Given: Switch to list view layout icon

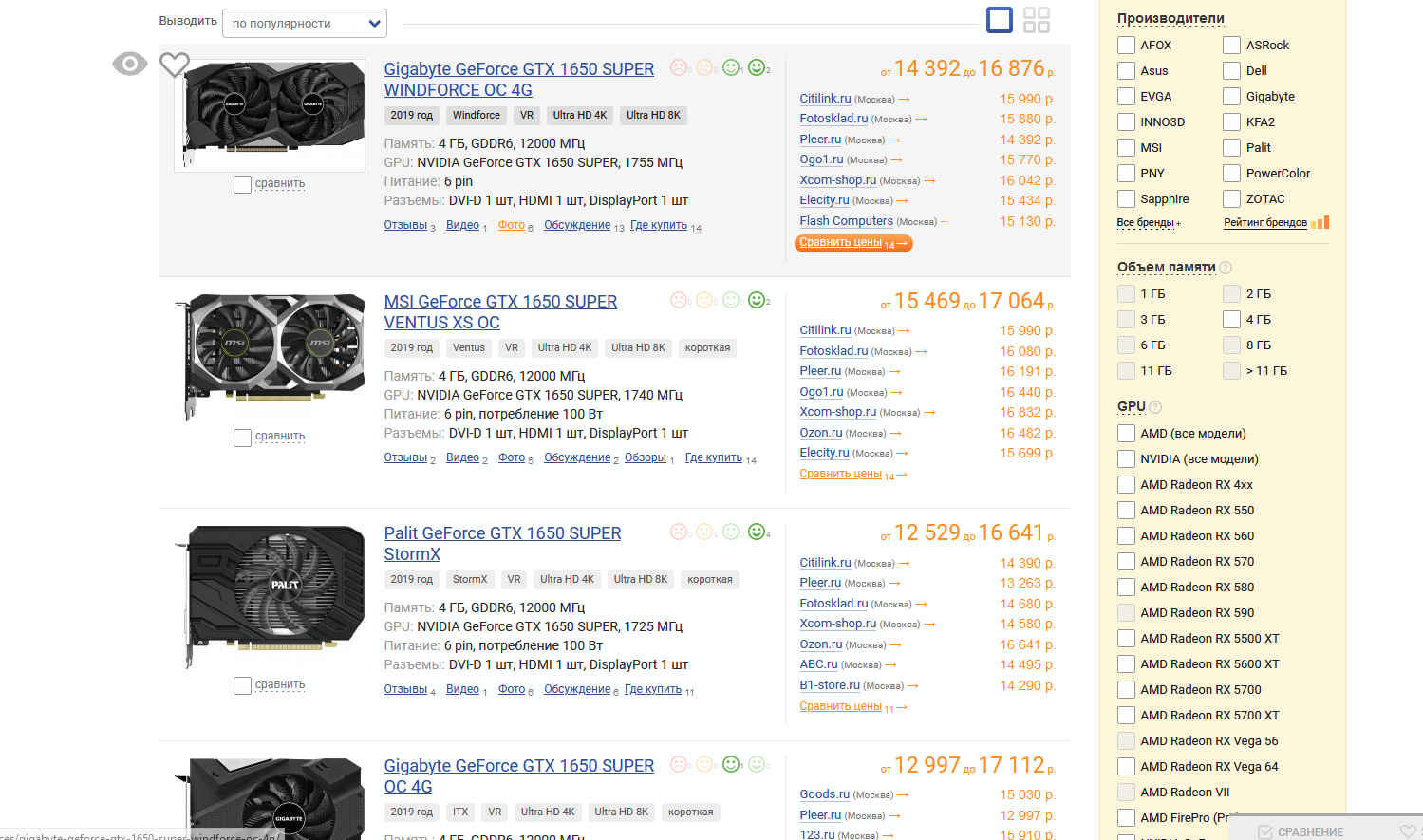Looking at the screenshot, I should [x=1000, y=20].
